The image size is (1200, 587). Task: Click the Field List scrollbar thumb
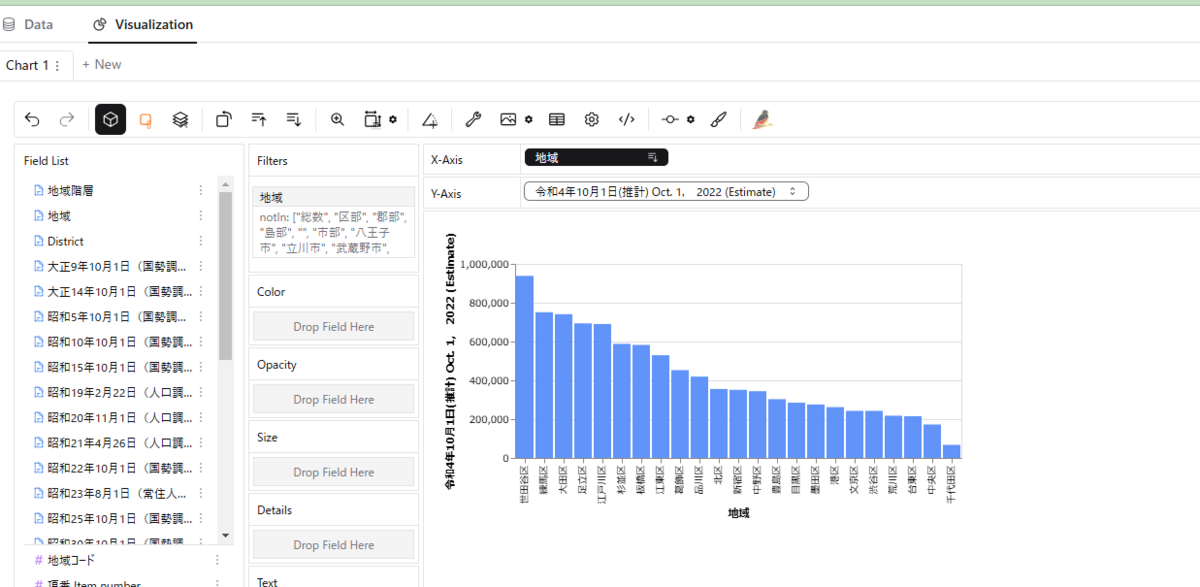click(x=225, y=275)
